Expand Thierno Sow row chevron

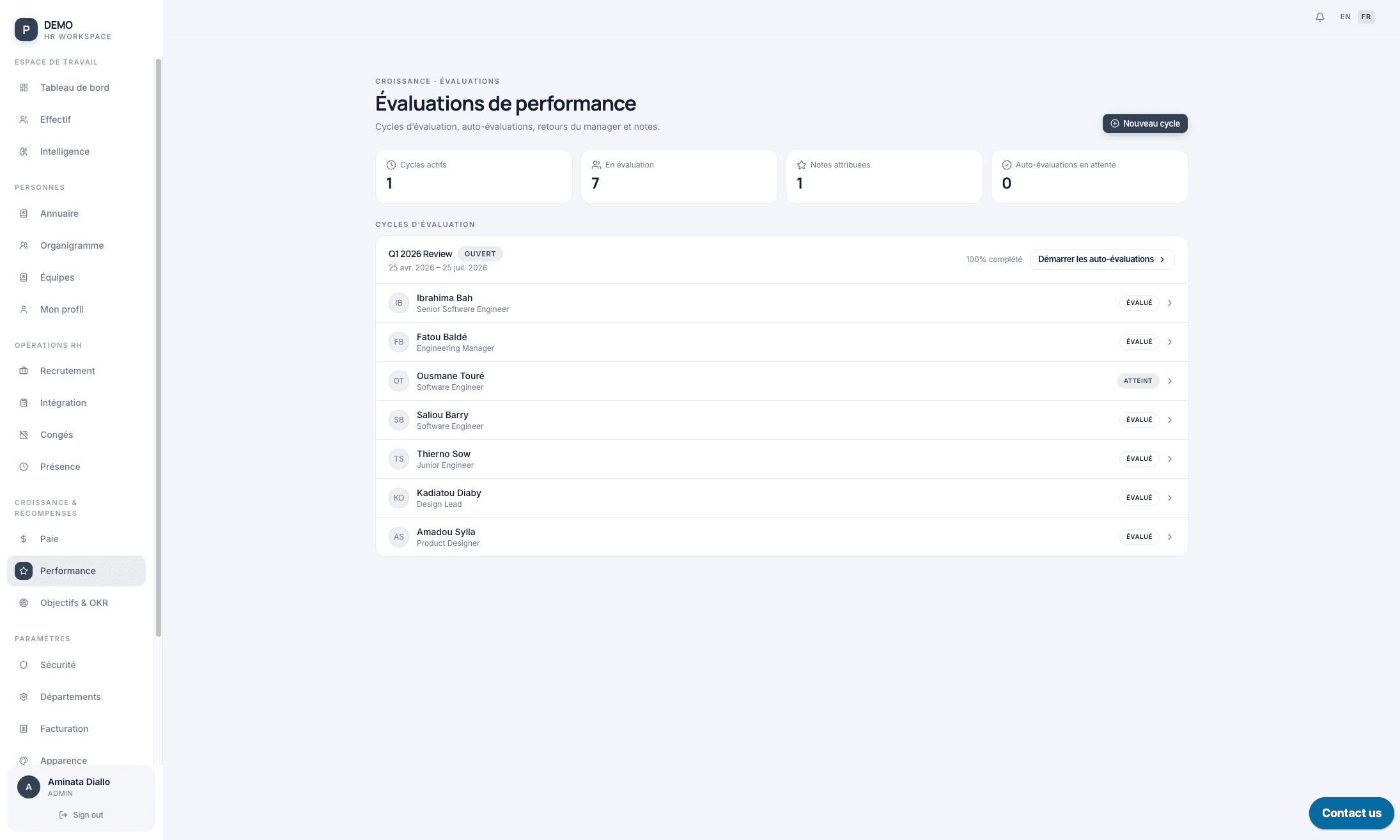click(x=1170, y=459)
